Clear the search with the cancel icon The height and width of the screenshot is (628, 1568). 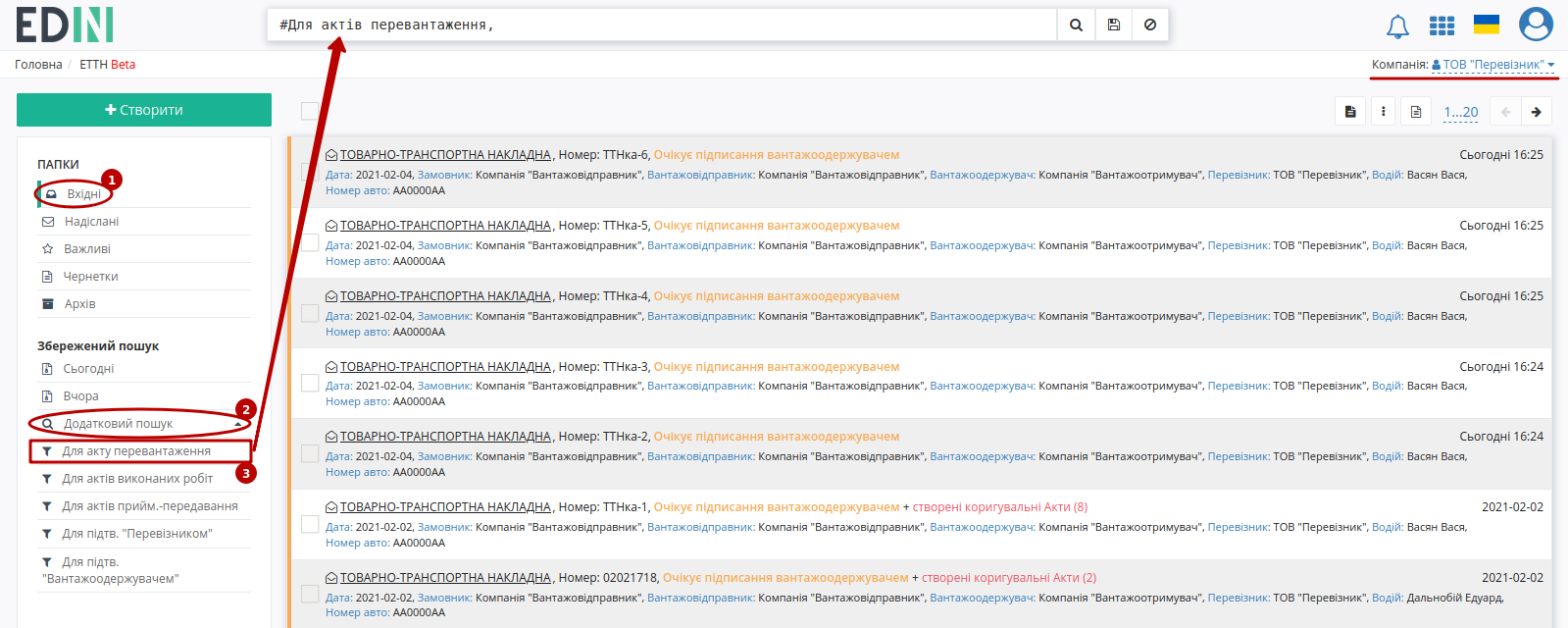[1150, 25]
